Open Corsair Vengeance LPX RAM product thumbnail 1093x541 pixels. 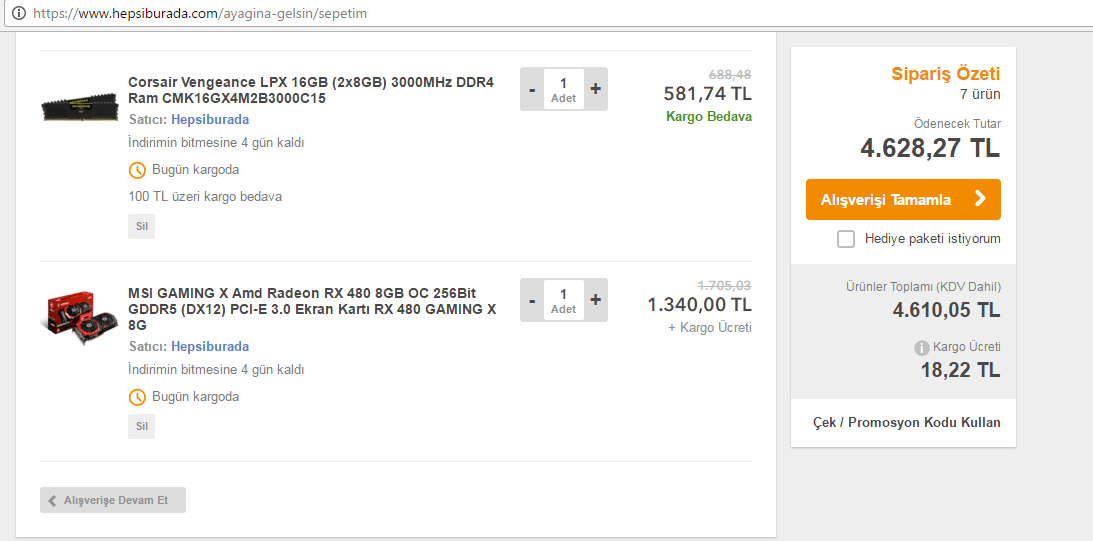point(79,106)
